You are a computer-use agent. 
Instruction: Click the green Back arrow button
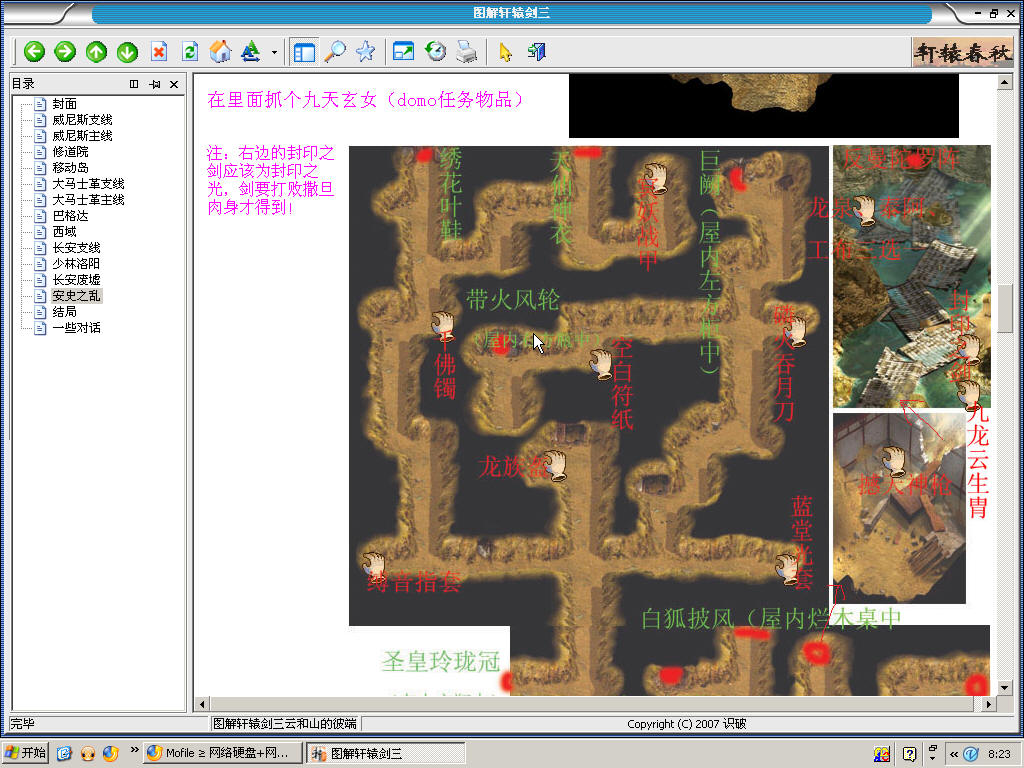[35, 52]
